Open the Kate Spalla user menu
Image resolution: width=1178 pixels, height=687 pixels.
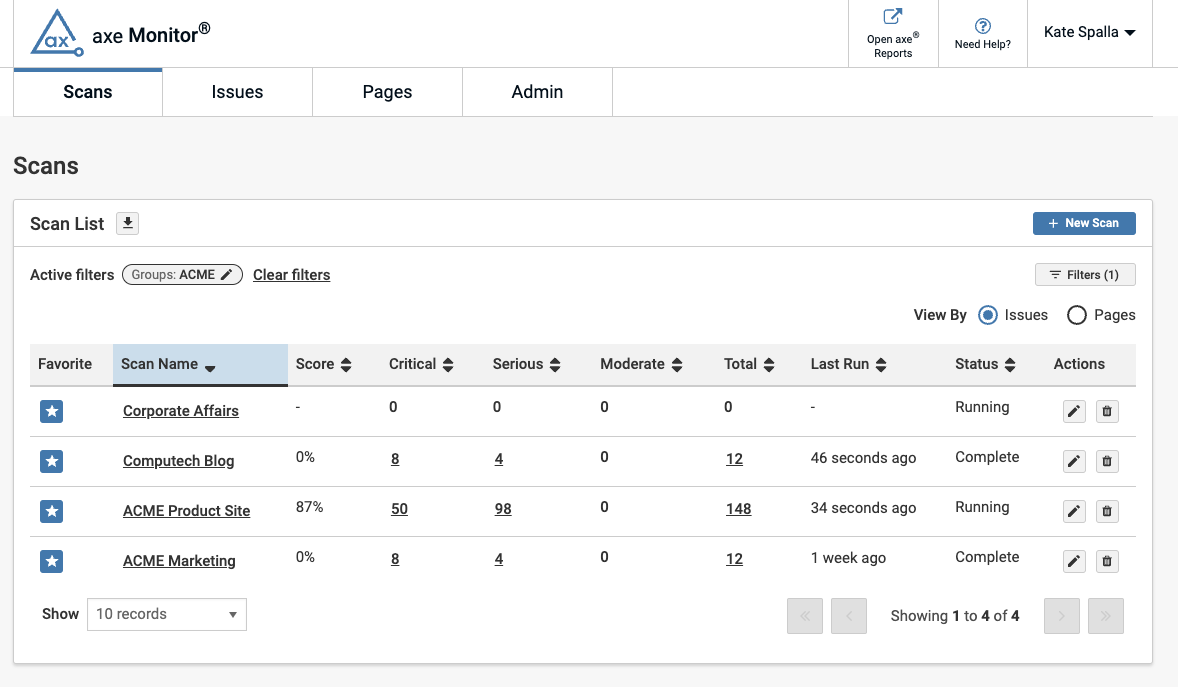pyautogui.click(x=1089, y=33)
